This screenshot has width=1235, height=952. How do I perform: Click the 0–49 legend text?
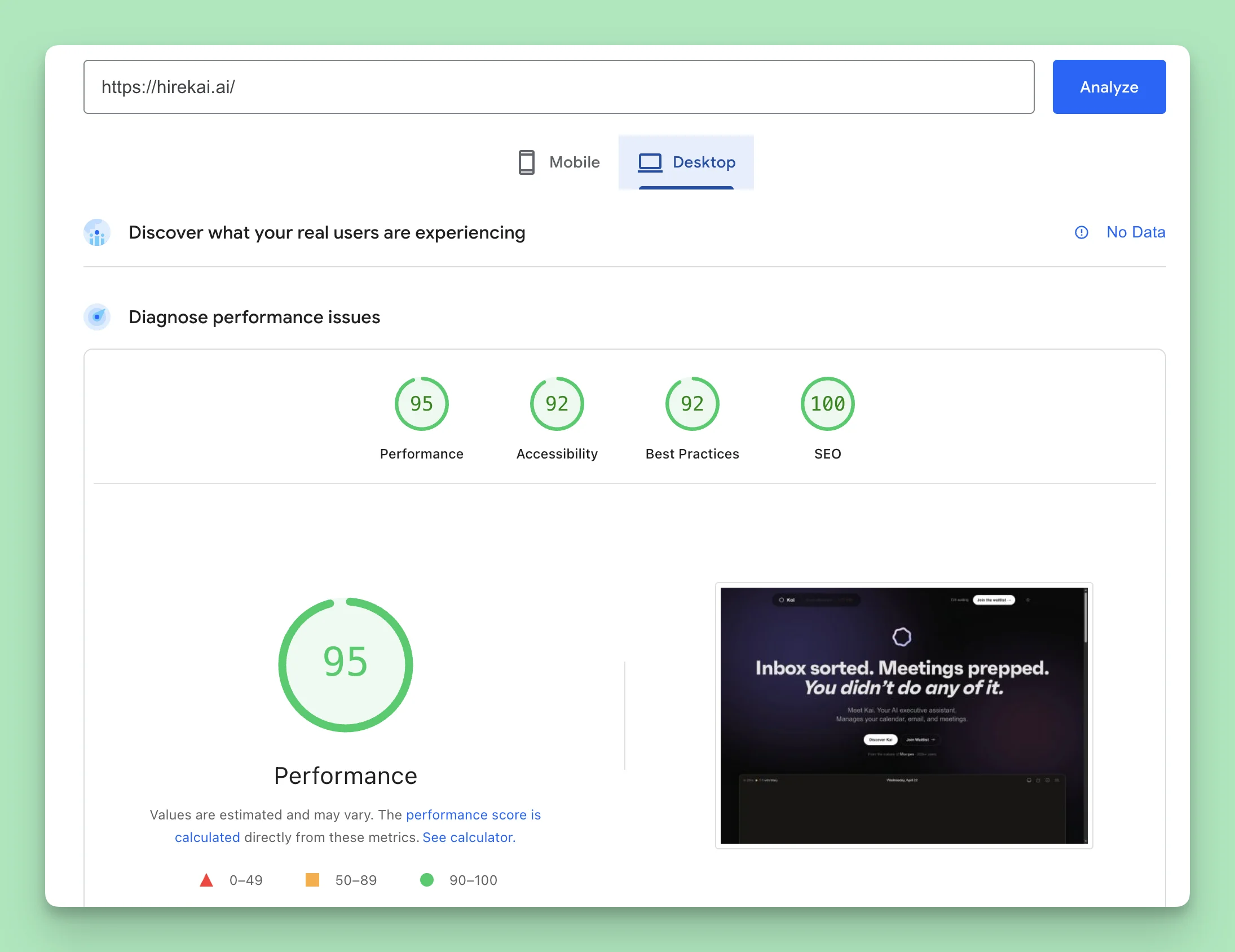pyautogui.click(x=246, y=880)
